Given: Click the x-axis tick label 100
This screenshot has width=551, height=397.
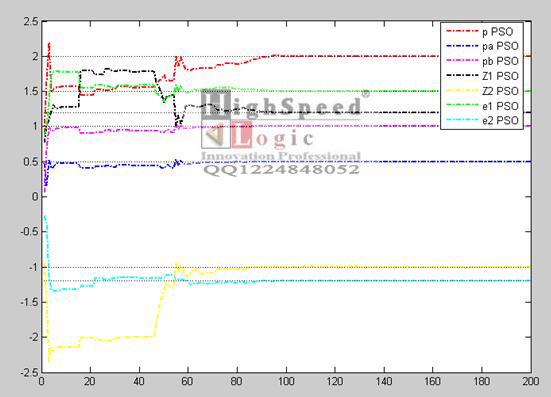Looking at the screenshot, I should pos(286,382).
